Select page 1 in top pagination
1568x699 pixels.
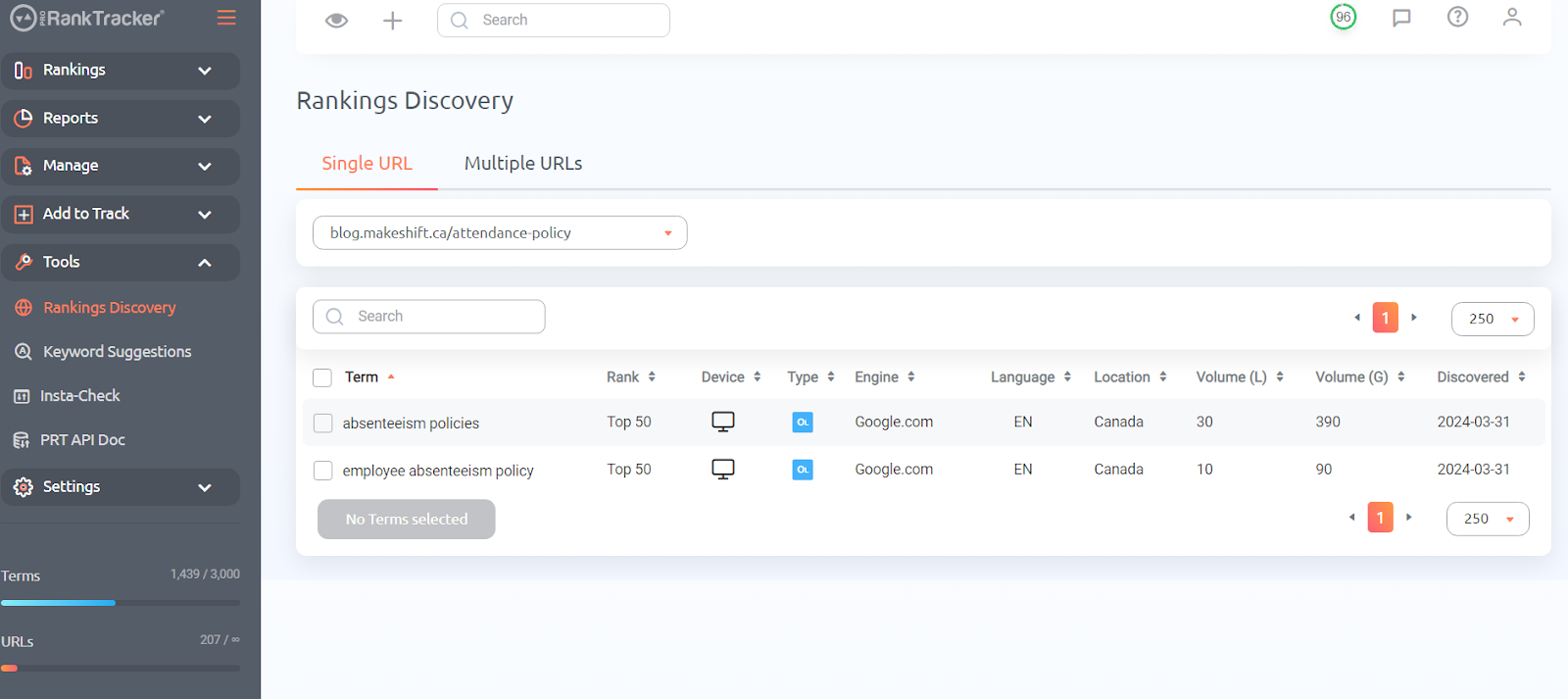pyautogui.click(x=1386, y=318)
